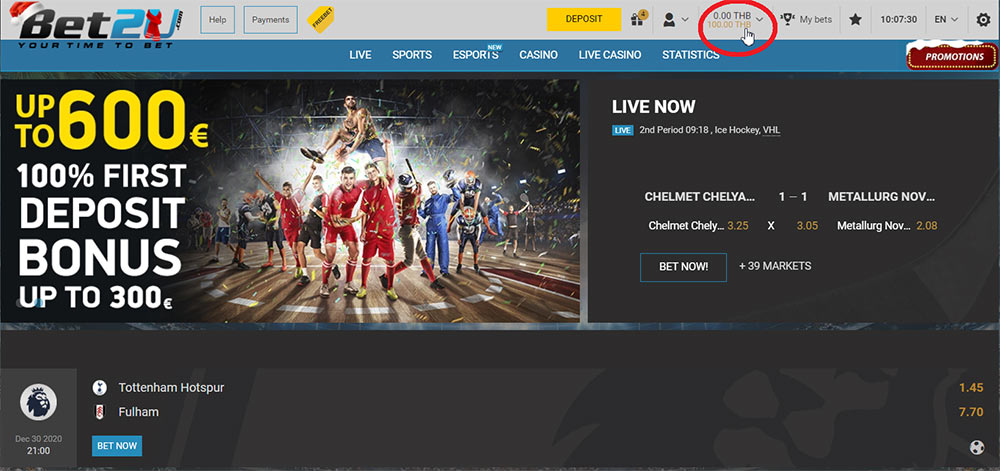Click the VHL league link
Image resolution: width=1000 pixels, height=471 pixels.
tap(771, 130)
